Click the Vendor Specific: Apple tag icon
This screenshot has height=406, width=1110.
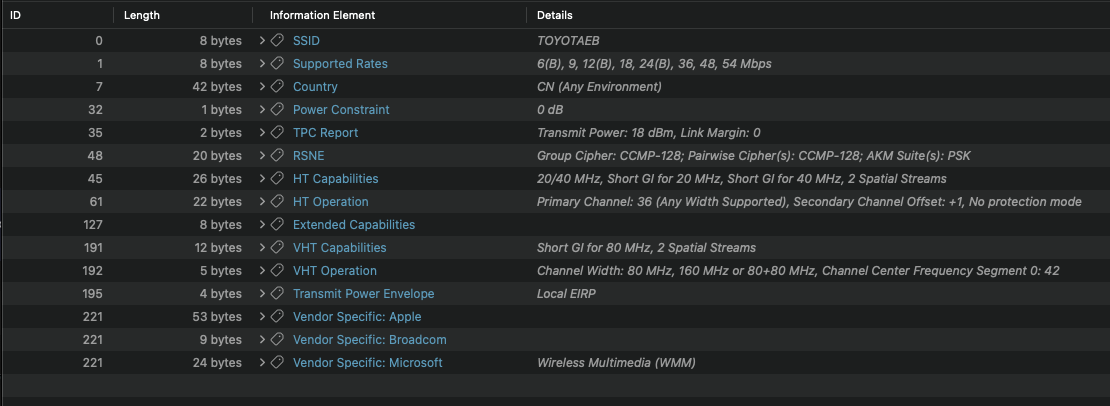277,317
